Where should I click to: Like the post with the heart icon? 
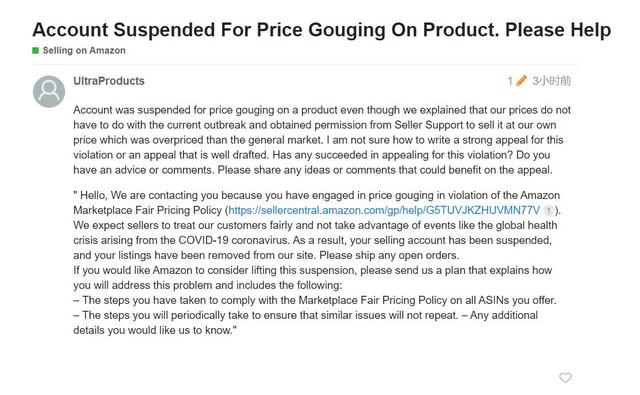pos(565,378)
